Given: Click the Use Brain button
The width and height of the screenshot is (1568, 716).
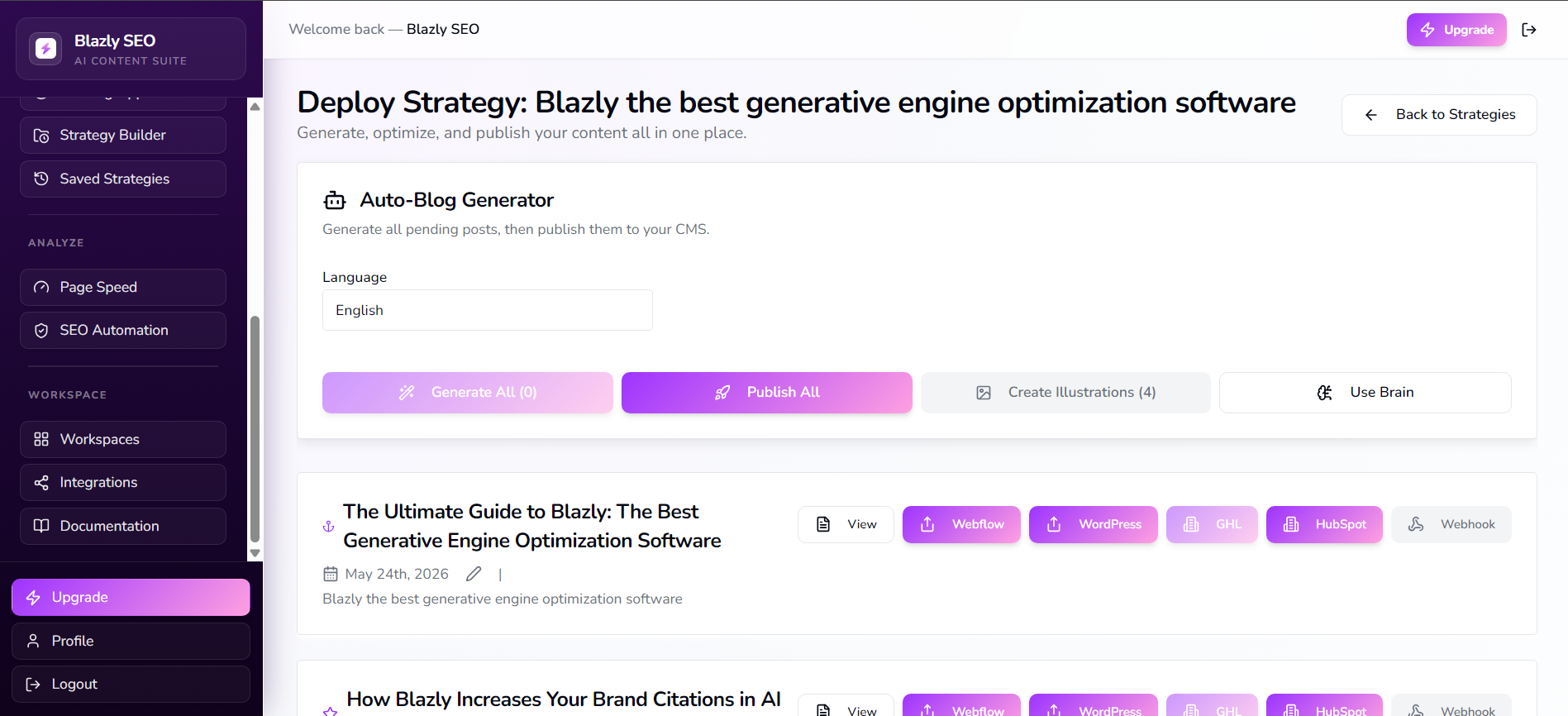Looking at the screenshot, I should point(1365,393).
